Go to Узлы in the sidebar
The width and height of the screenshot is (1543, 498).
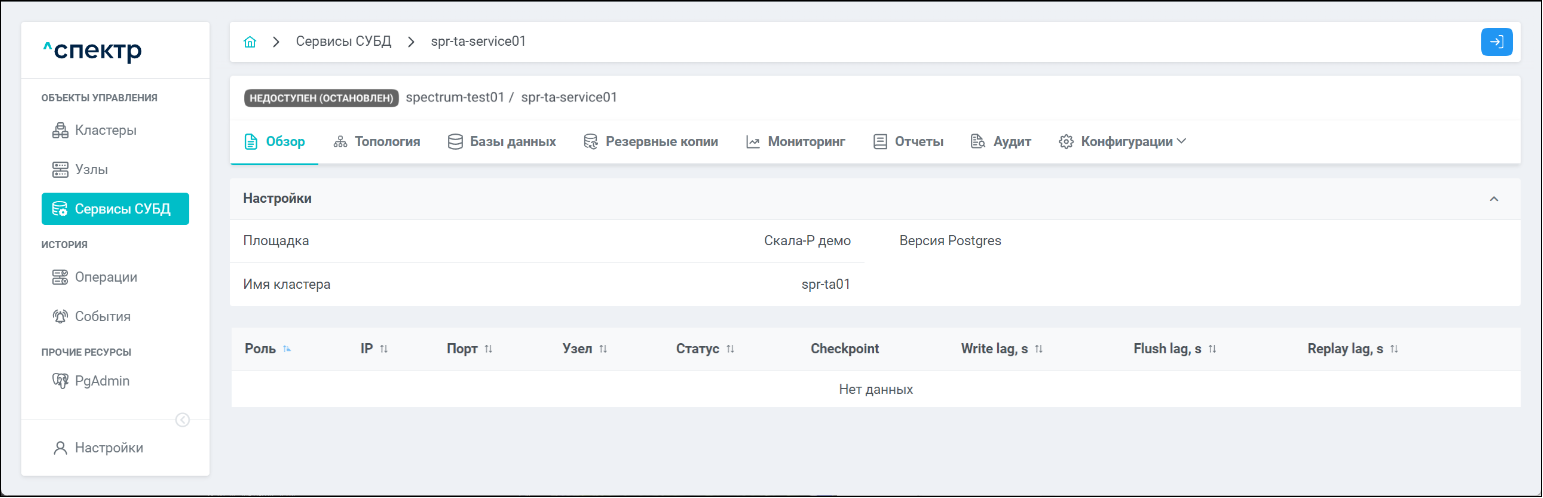point(91,170)
